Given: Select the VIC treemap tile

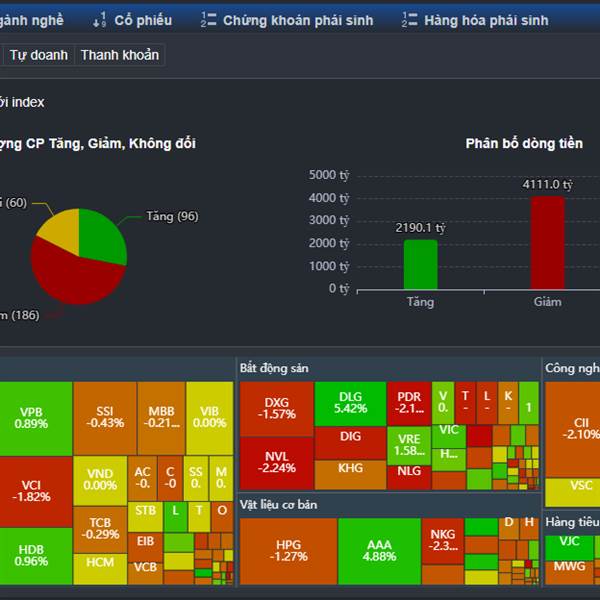Looking at the screenshot, I should 449,436.
